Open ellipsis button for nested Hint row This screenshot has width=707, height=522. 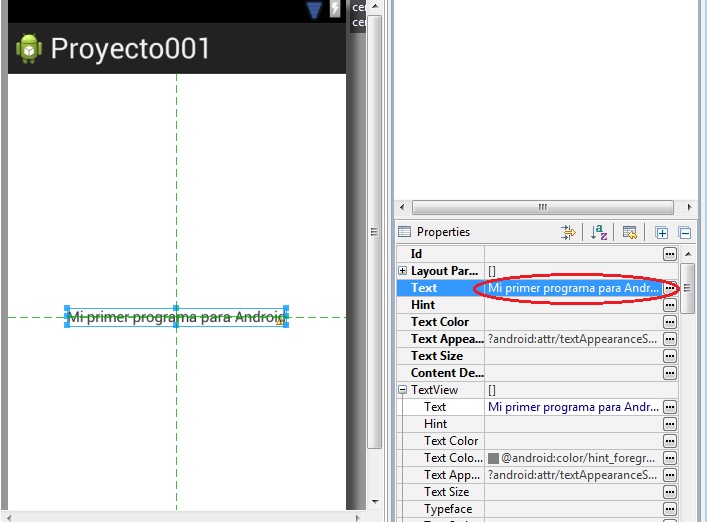(x=670, y=424)
